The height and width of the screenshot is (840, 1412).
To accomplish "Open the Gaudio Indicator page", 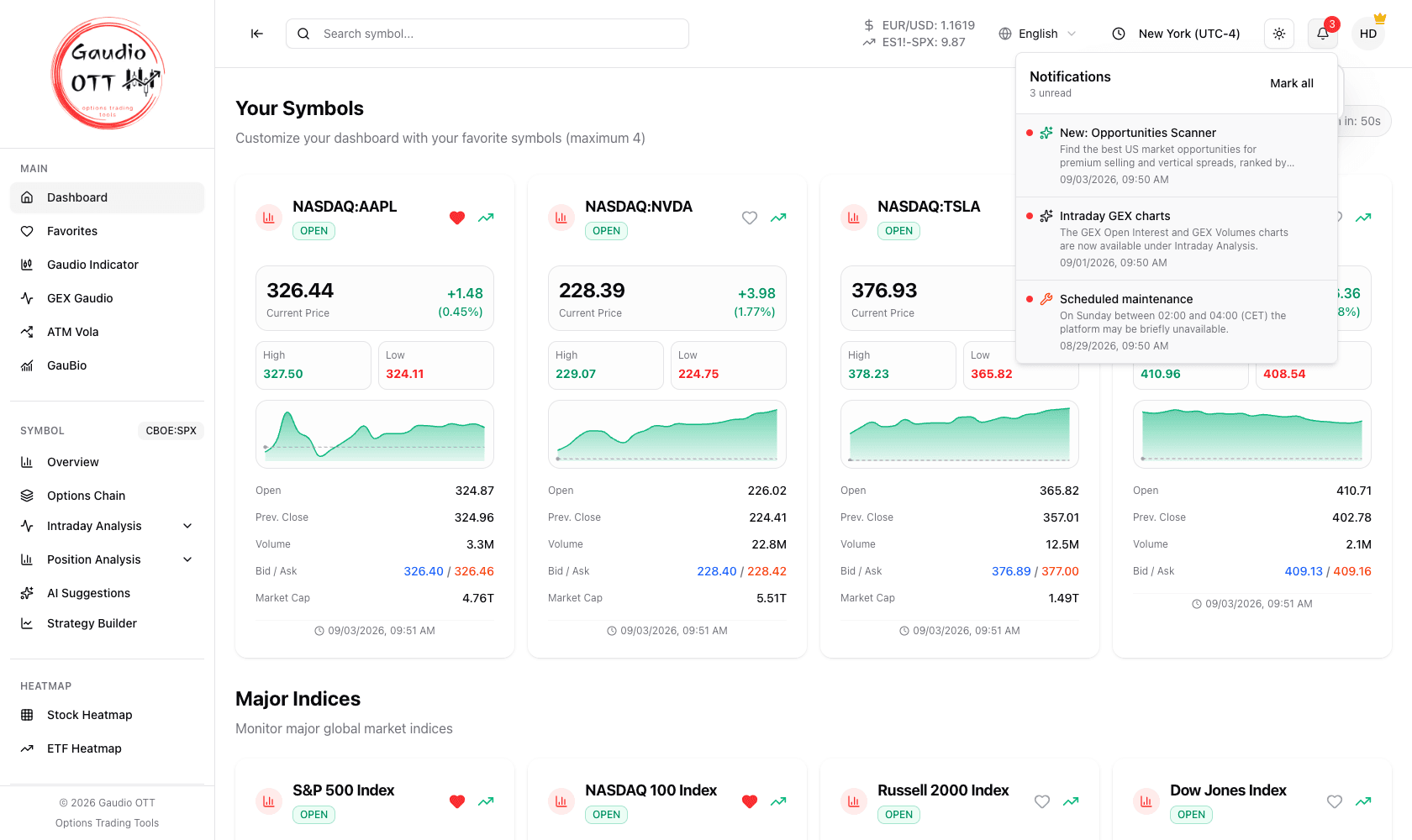I will click(108, 265).
